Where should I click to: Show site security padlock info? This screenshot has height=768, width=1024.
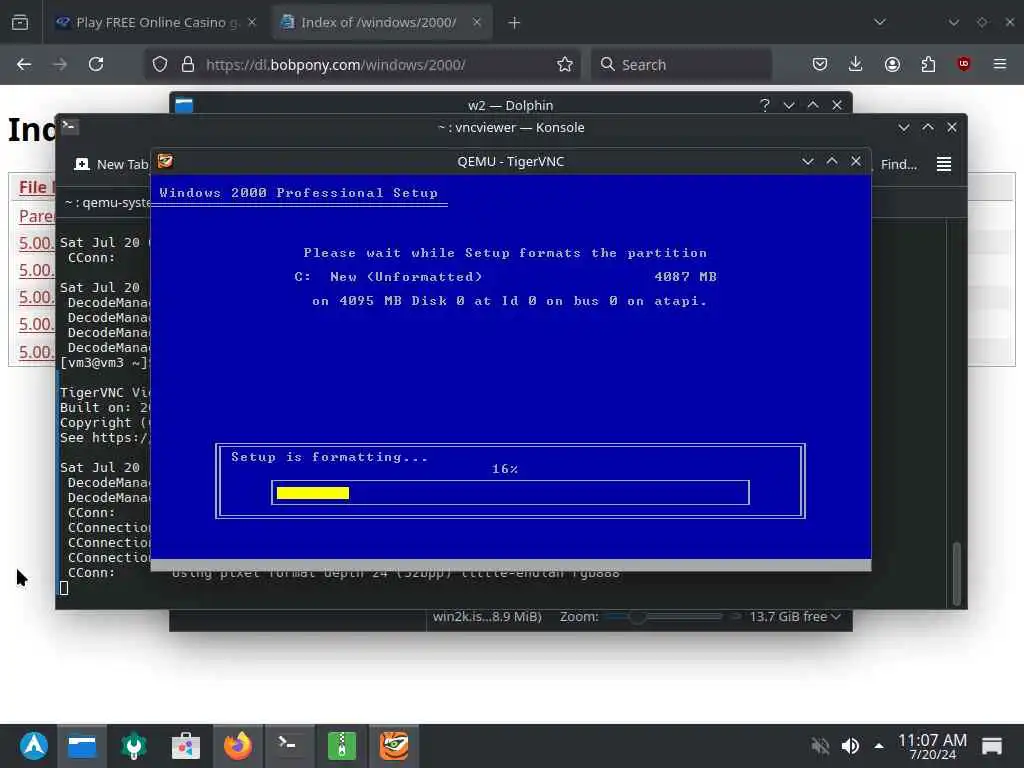tap(188, 64)
